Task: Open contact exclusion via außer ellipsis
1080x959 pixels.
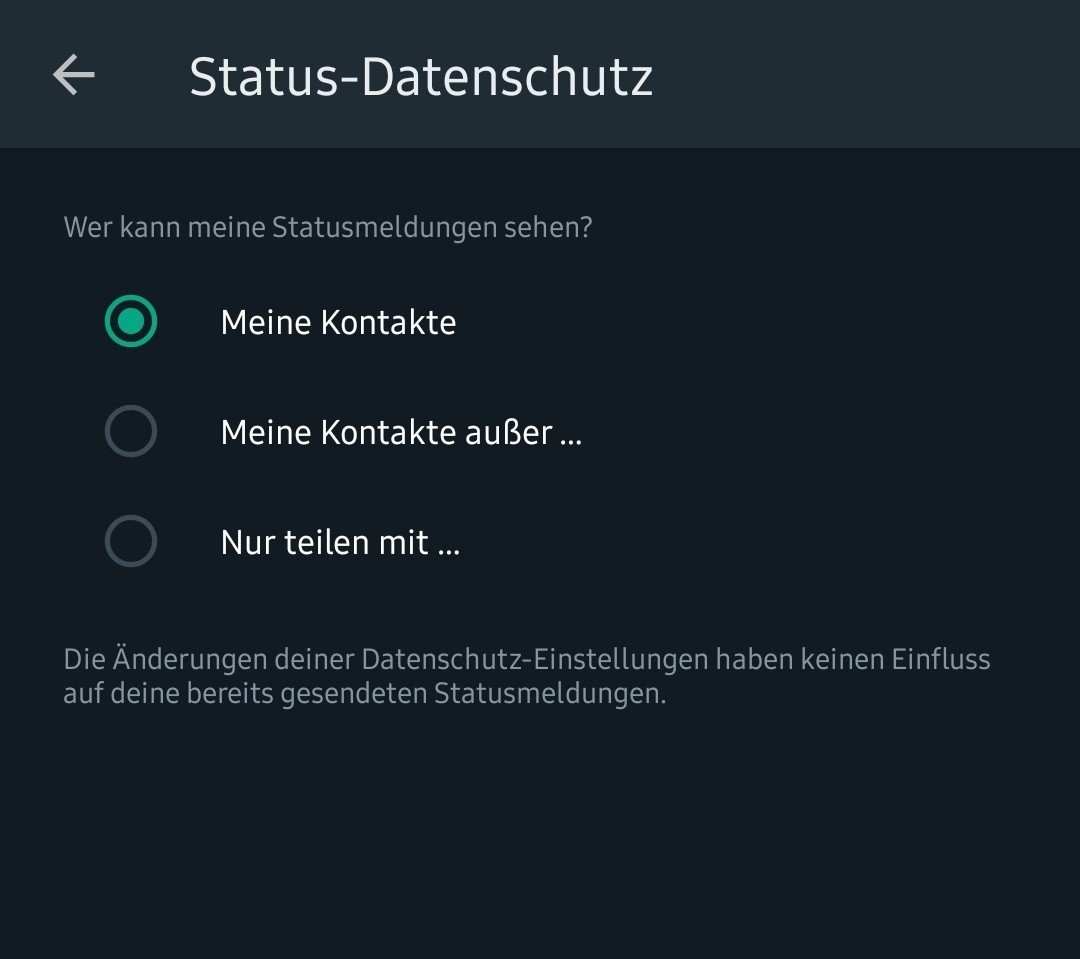Action: [x=571, y=438]
